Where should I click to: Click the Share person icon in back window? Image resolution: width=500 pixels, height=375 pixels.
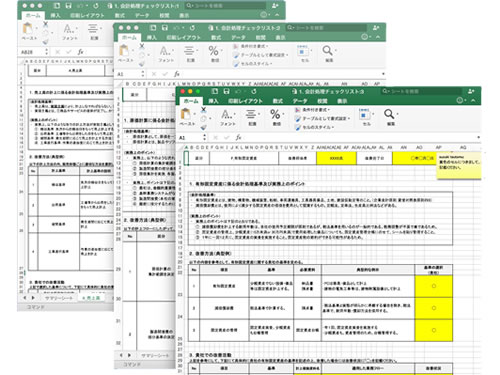275,6
